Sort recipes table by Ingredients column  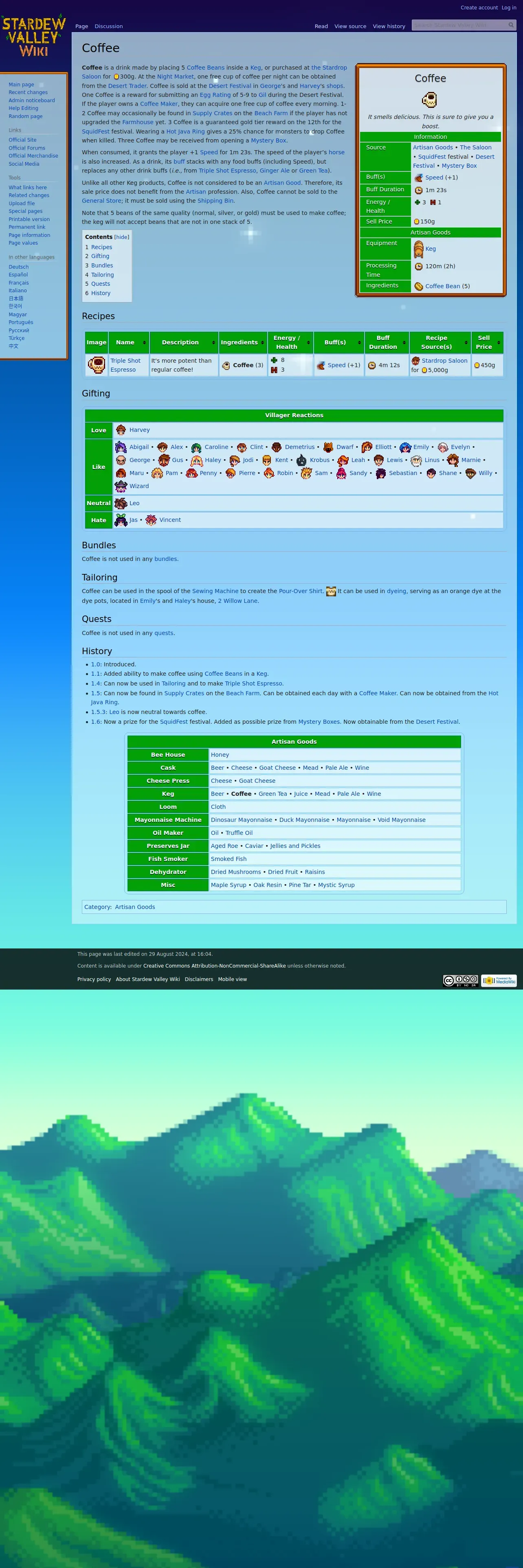[x=243, y=342]
